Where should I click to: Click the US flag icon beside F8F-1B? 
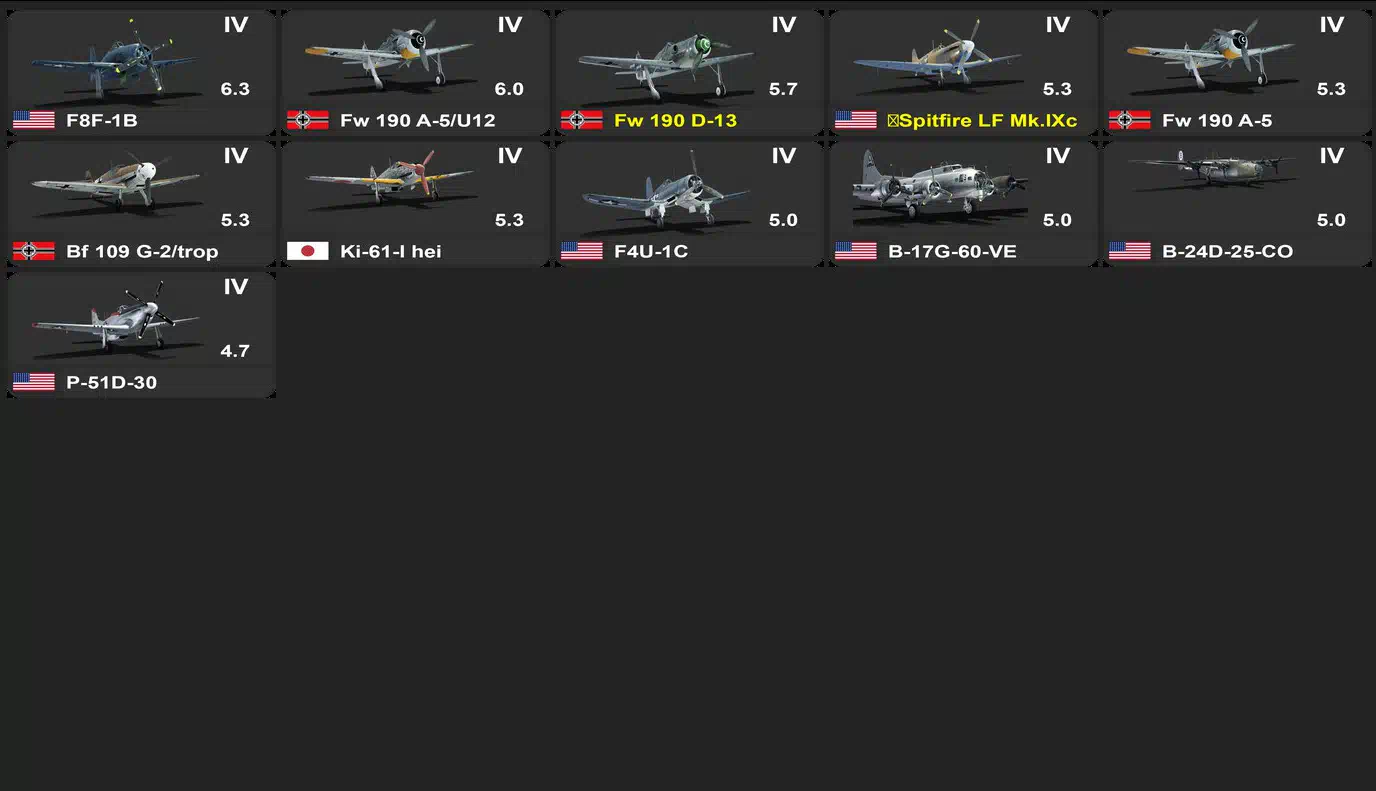[34, 120]
